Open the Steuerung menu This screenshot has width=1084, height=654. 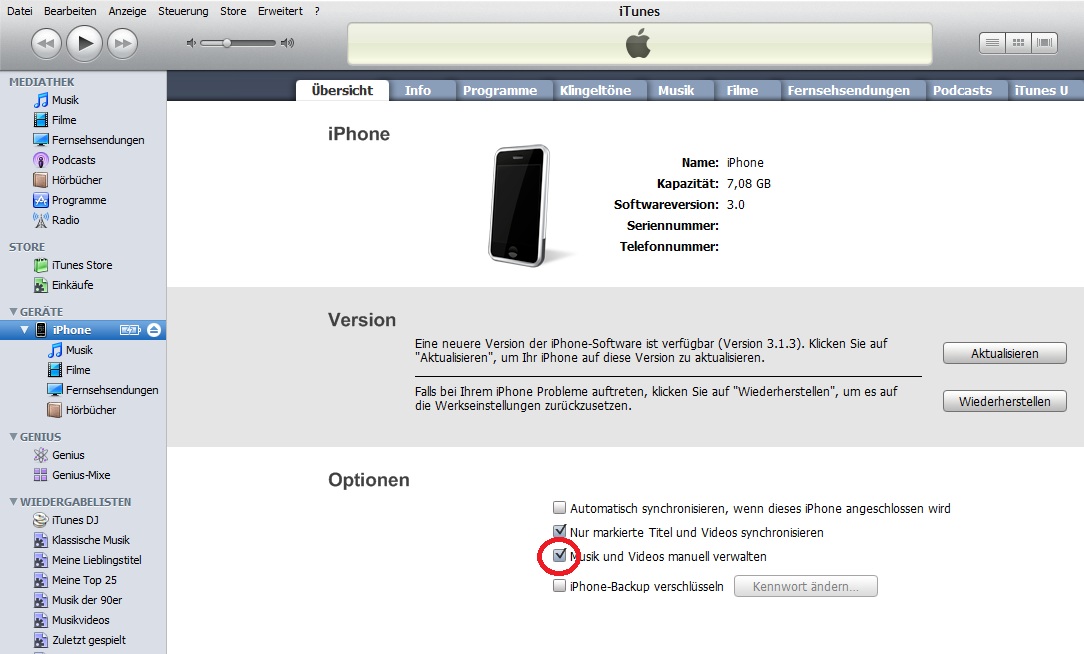[183, 11]
